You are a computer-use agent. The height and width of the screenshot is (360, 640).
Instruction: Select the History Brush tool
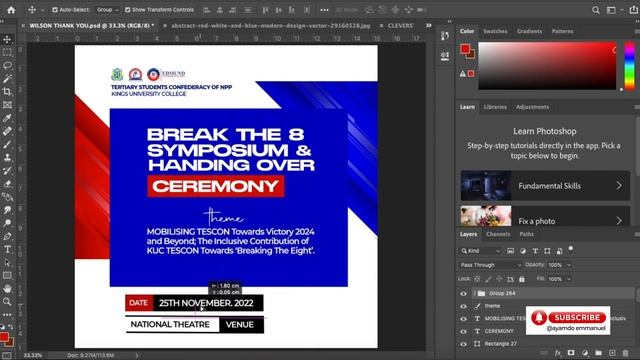click(7, 171)
